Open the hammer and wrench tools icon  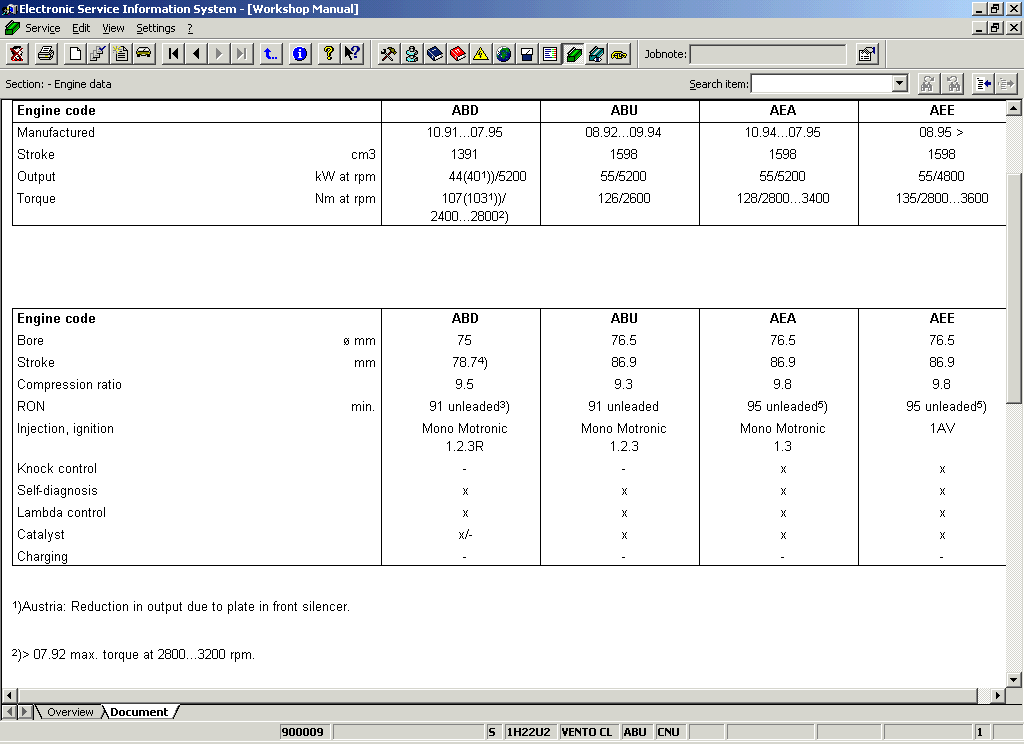coord(389,54)
